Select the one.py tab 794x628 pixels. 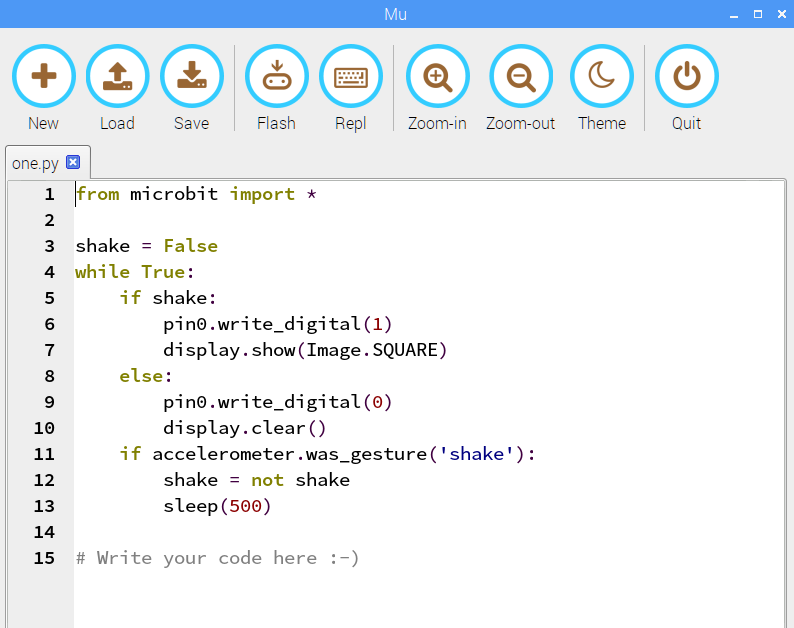pos(36,163)
